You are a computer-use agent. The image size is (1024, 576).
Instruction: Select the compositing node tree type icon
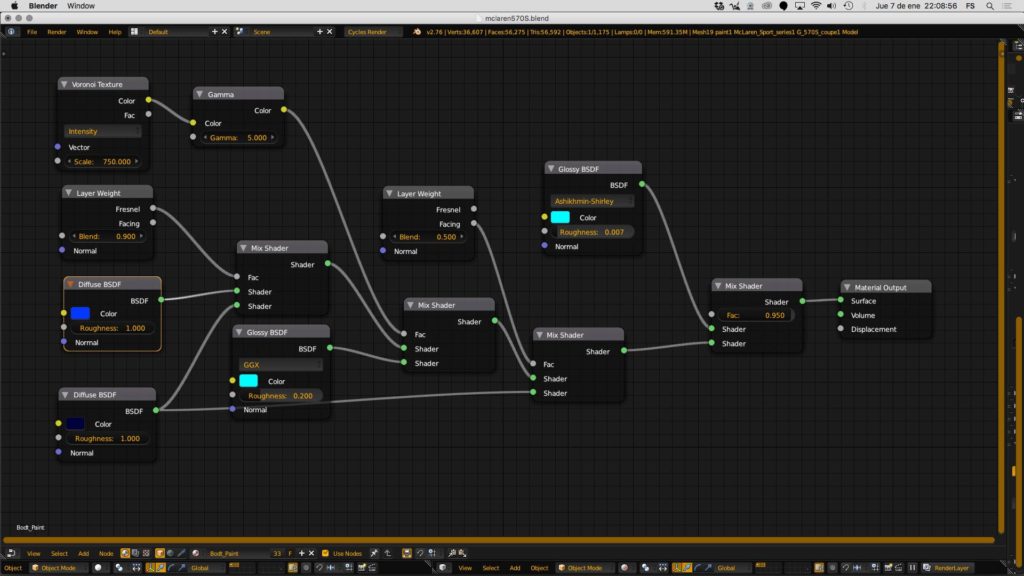[x=138, y=553]
